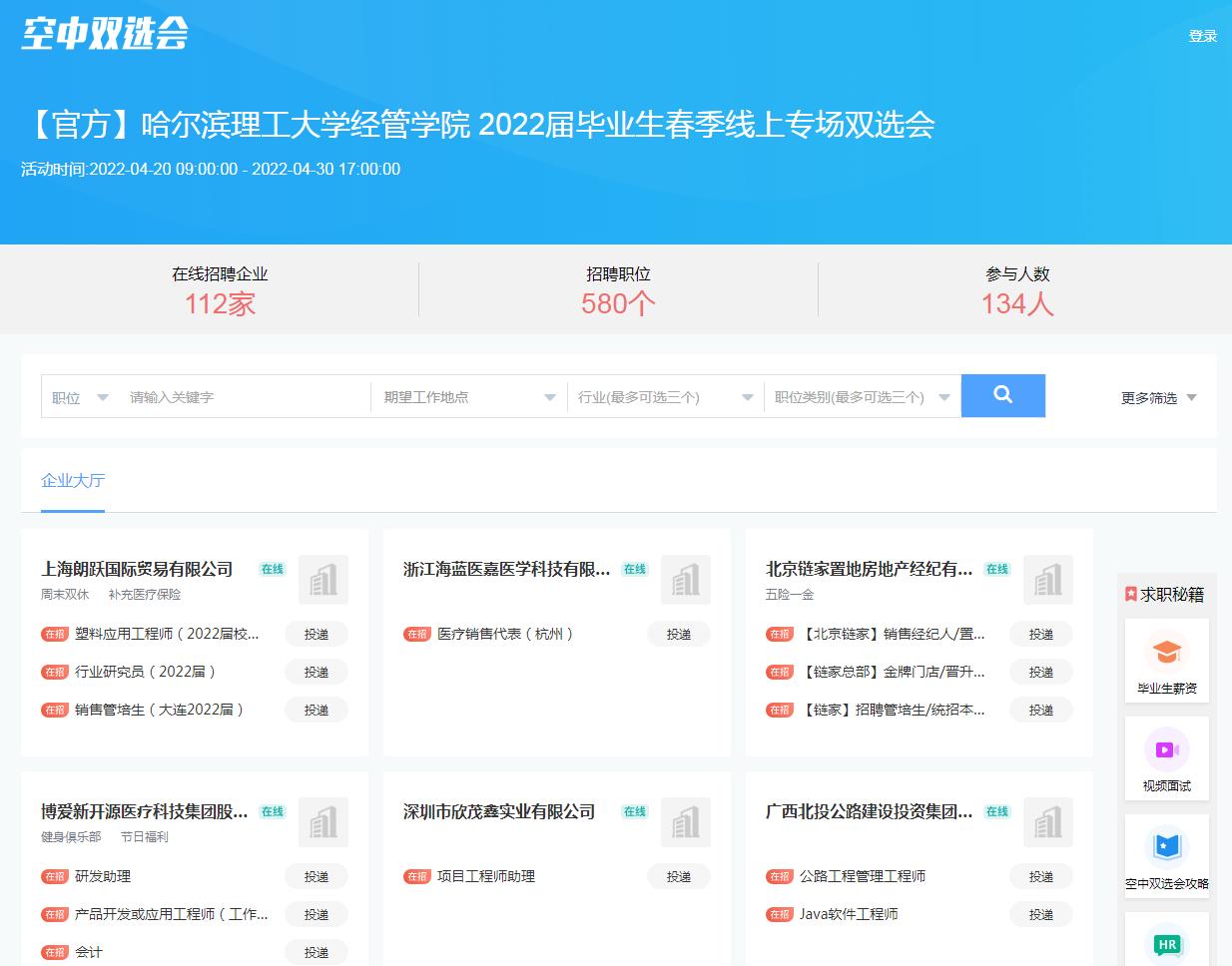Open the 行业研究员（2022届）job listing
The height and width of the screenshot is (966, 1232).
pyautogui.click(x=146, y=672)
